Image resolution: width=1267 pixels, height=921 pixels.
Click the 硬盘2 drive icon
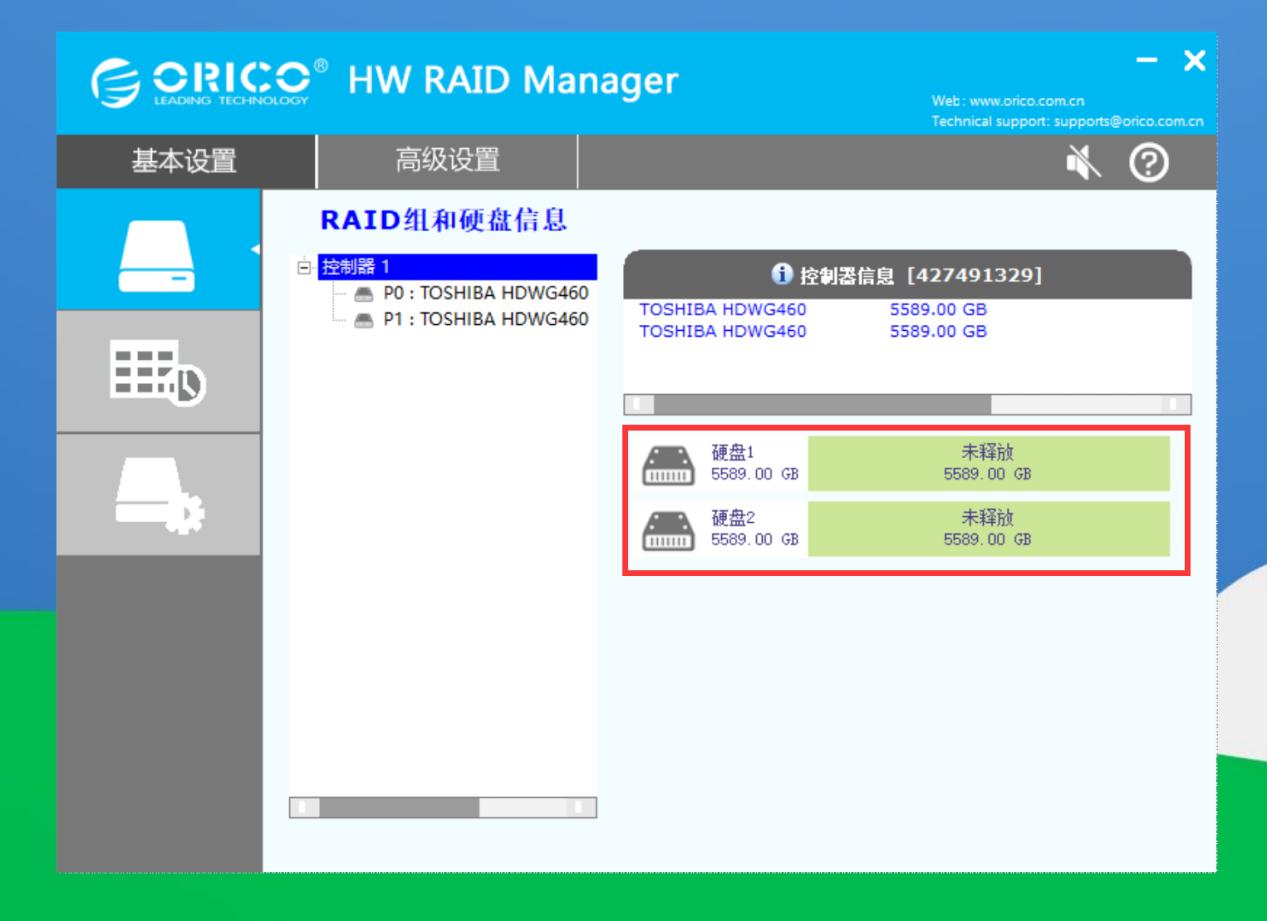point(668,530)
